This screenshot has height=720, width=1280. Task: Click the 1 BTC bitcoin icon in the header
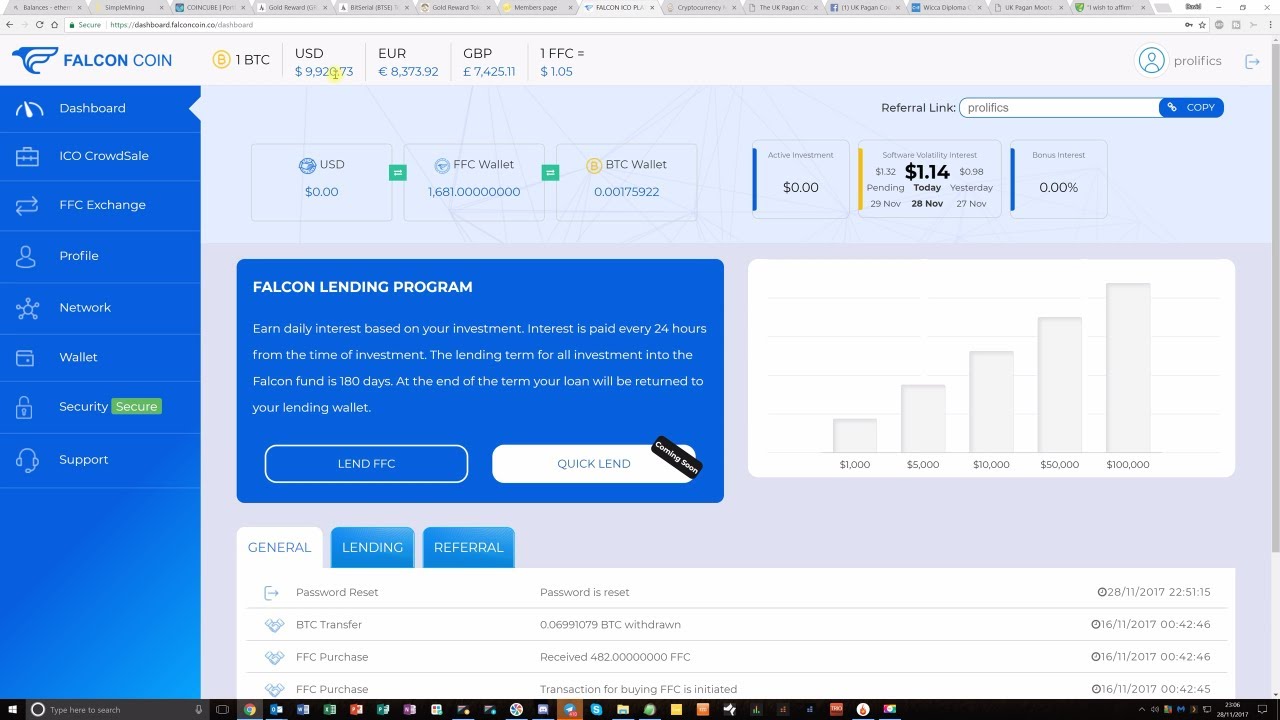point(221,60)
